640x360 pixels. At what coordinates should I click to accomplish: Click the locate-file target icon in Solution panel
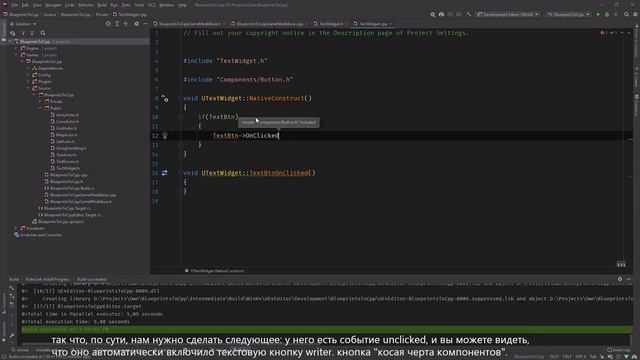coord(108,24)
